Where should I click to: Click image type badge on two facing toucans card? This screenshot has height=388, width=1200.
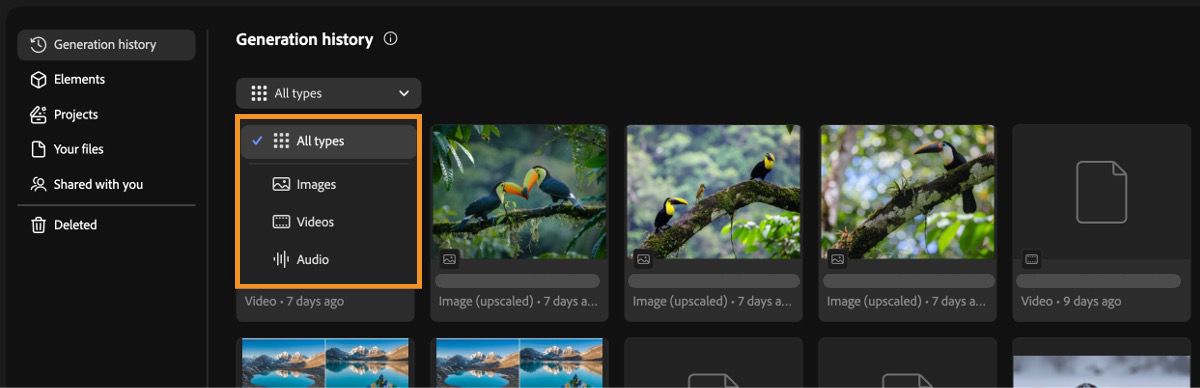click(x=449, y=259)
